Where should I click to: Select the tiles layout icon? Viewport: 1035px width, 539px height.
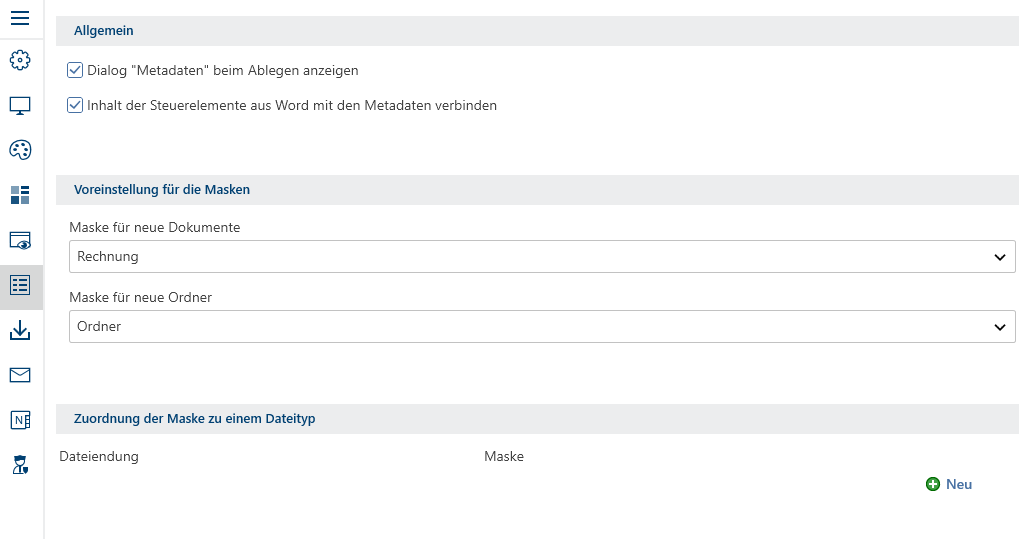tap(20, 195)
